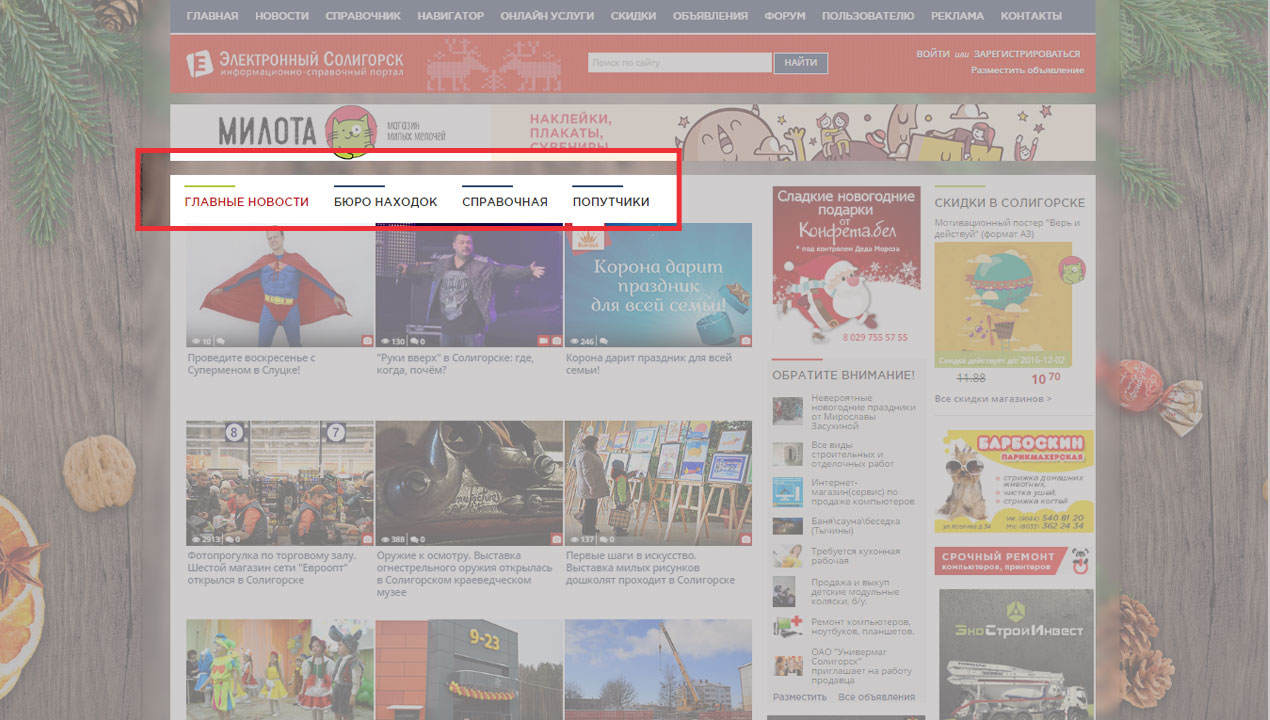Viewport: 1270px width, 720px height.
Task: Click the image beside "Все виды строительных" ad
Action: click(x=787, y=455)
